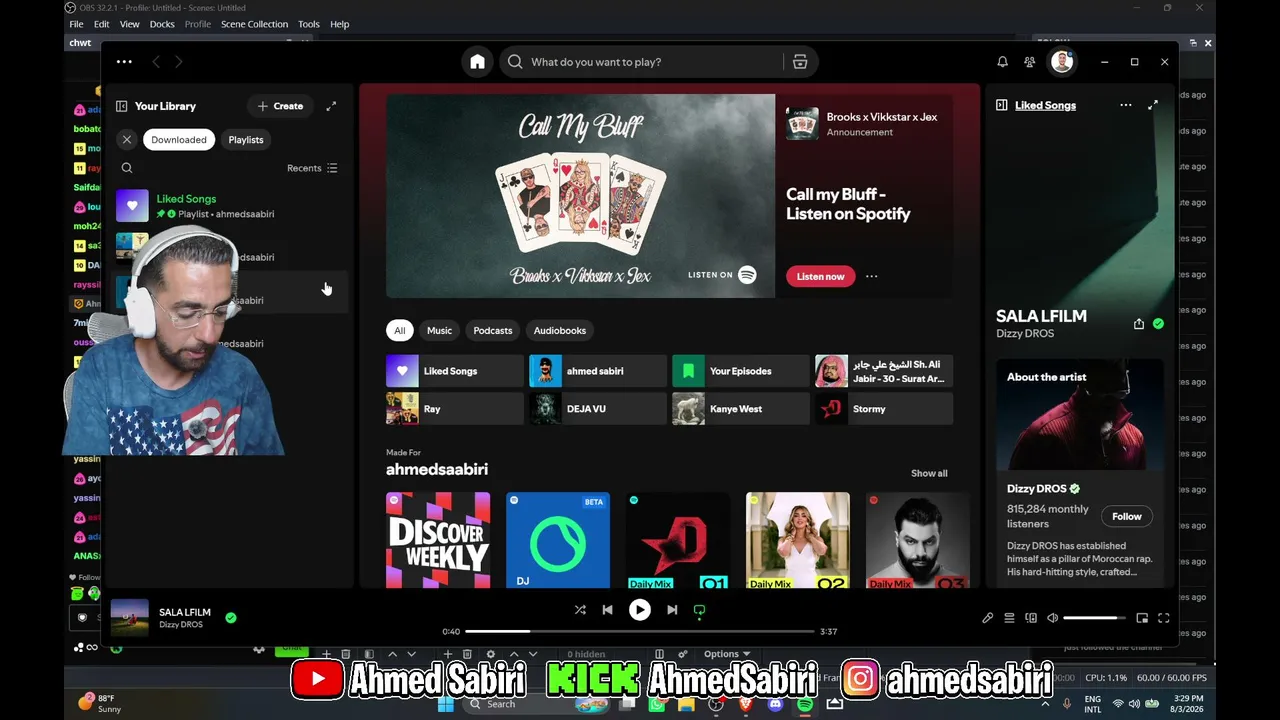Open the DEJA VU shortcut tile

coord(598,409)
